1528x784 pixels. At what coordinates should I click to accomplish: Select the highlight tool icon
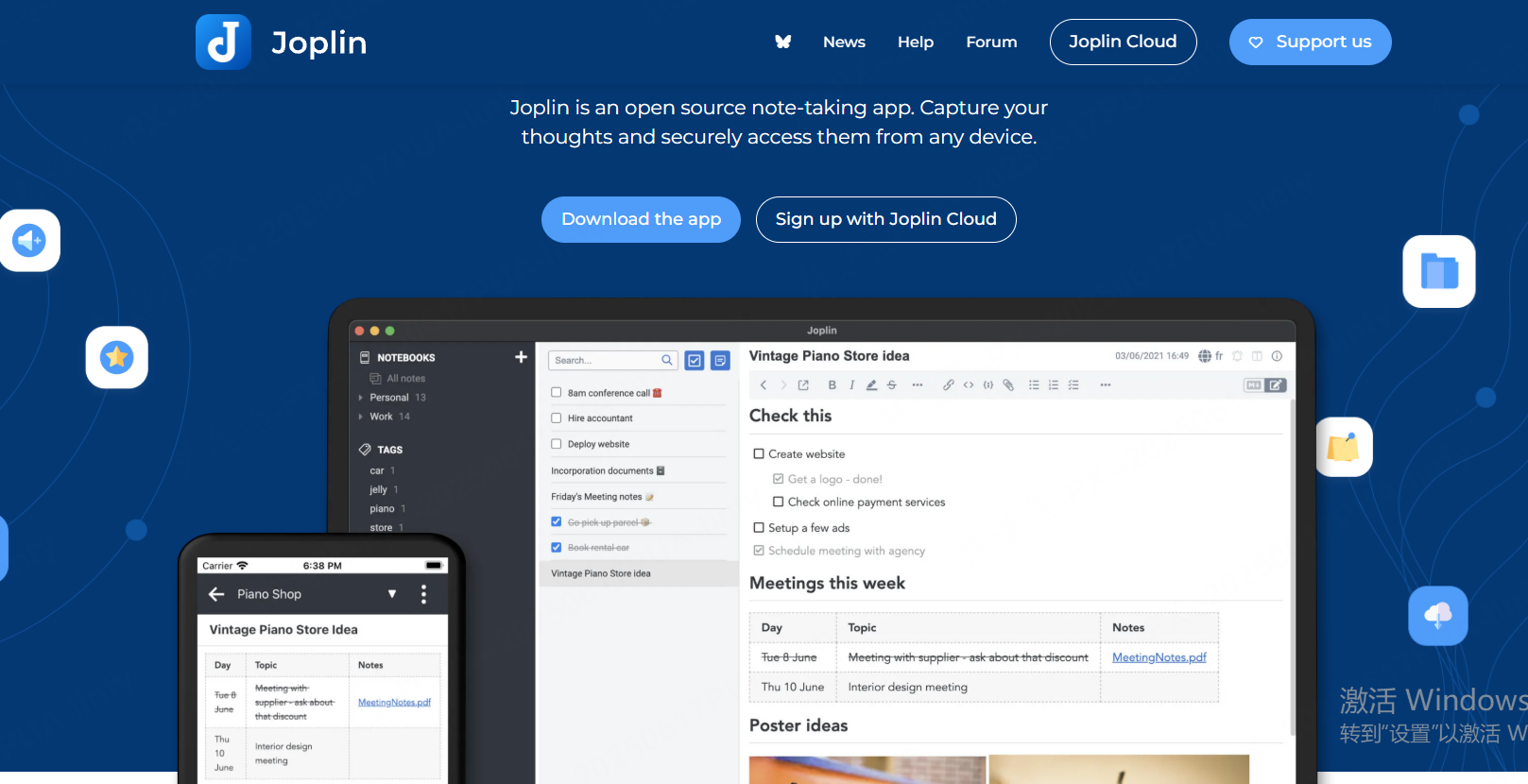pos(871,384)
